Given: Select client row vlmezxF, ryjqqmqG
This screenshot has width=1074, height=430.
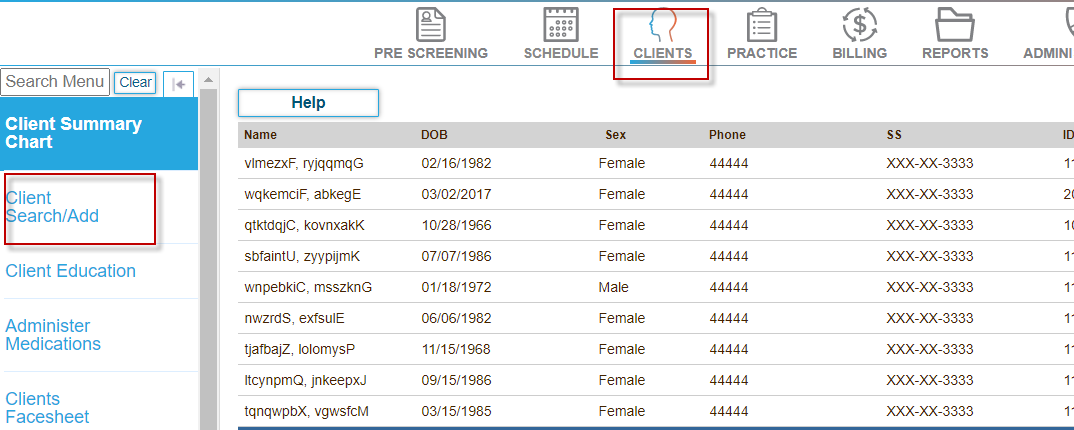Looking at the screenshot, I should pos(303,163).
